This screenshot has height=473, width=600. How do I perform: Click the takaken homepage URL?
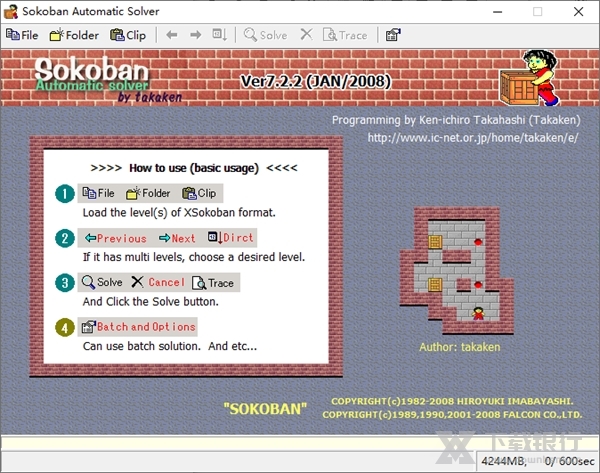point(473,138)
